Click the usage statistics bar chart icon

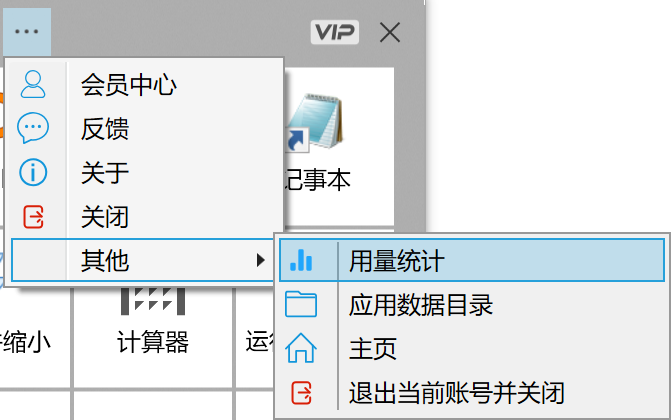point(301,260)
